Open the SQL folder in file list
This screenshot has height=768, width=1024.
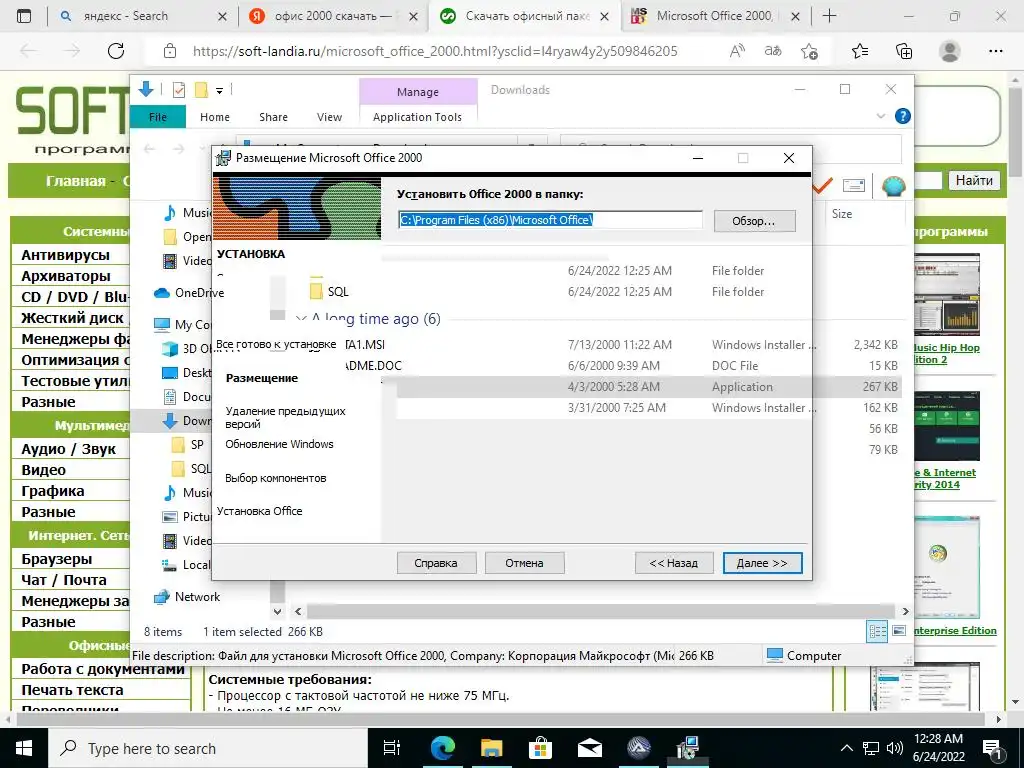338,291
